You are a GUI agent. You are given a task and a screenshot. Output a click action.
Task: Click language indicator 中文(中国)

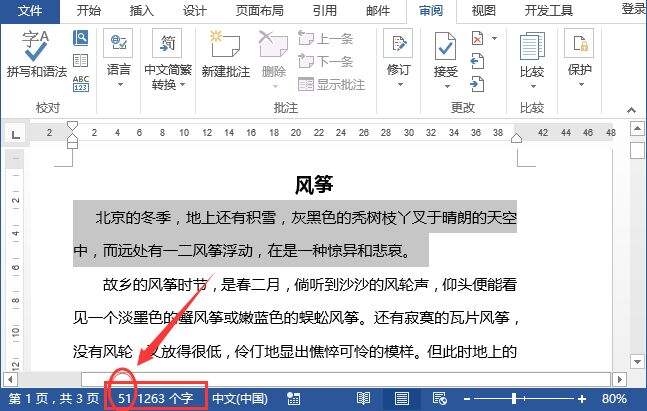(x=240, y=399)
